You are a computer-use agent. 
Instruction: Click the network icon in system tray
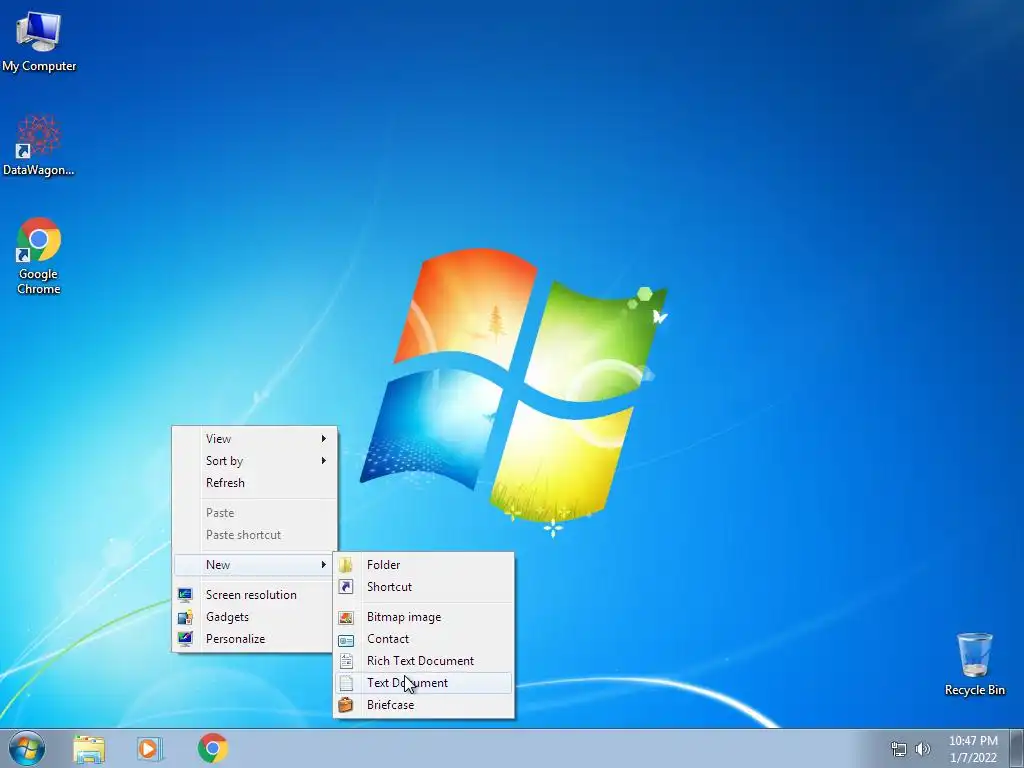click(x=899, y=749)
